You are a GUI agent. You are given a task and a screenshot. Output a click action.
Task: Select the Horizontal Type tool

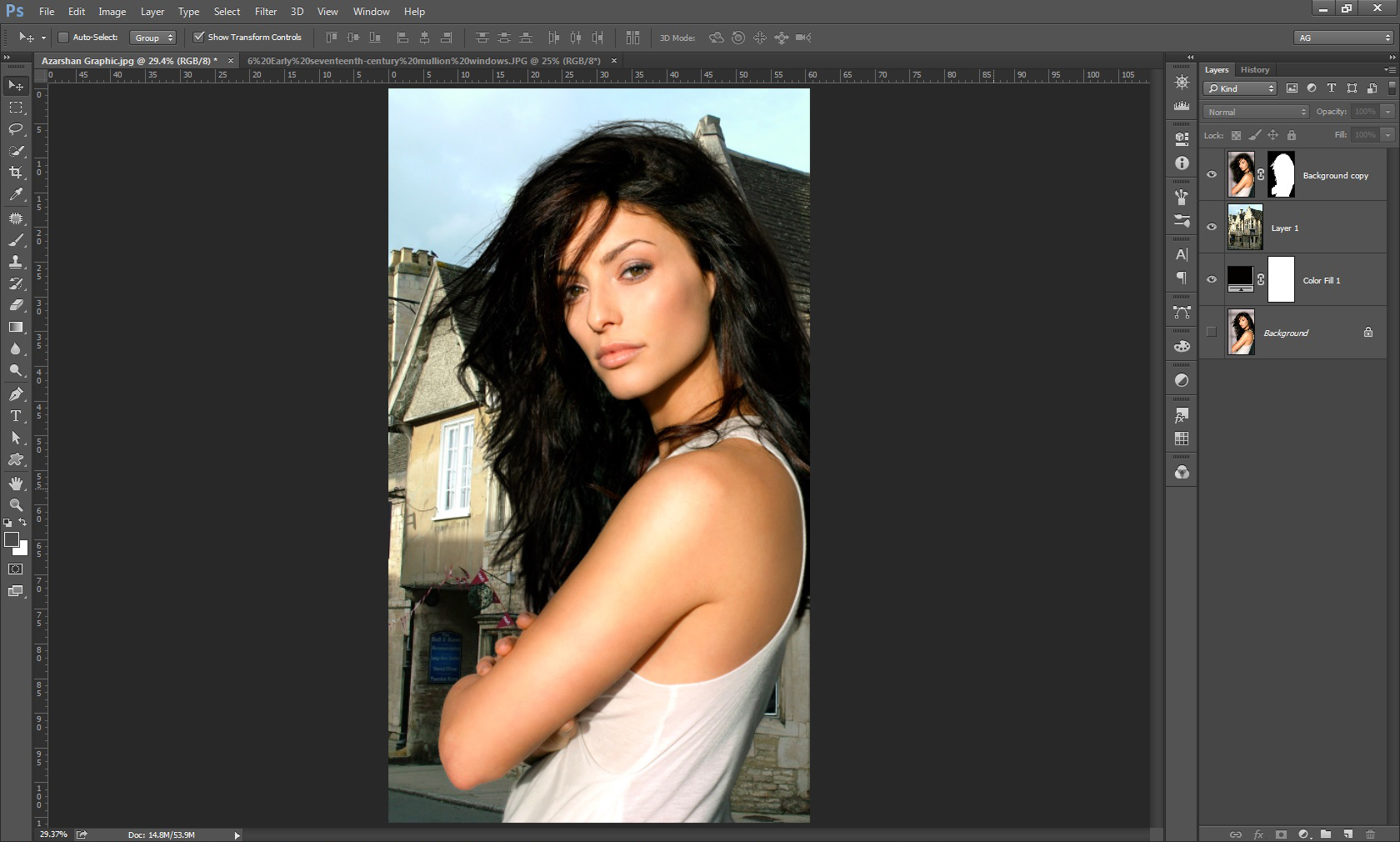pyautogui.click(x=16, y=416)
